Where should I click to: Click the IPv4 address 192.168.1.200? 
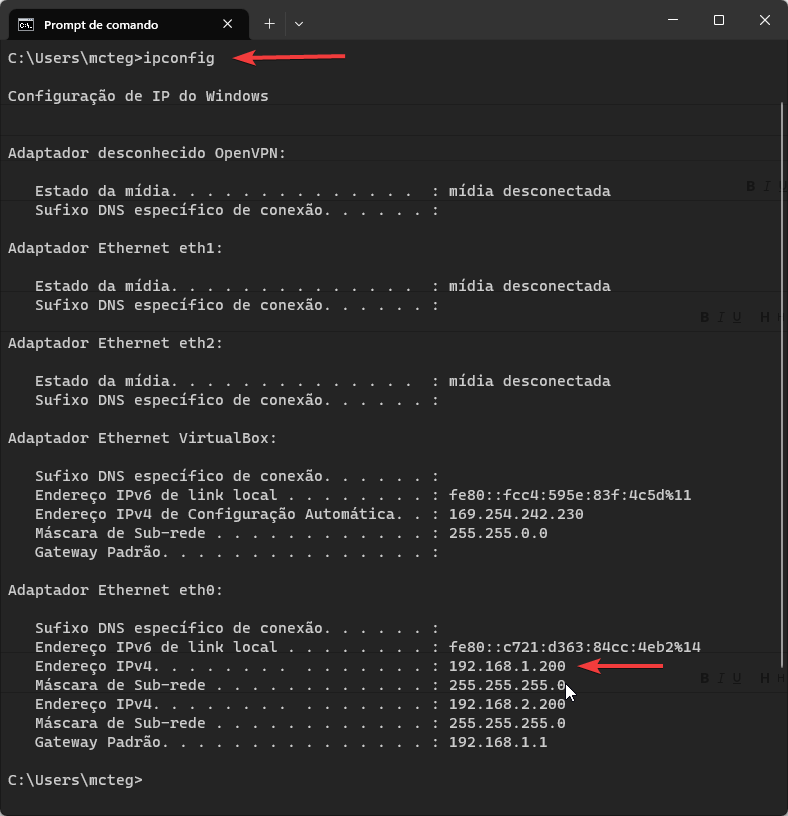click(507, 666)
